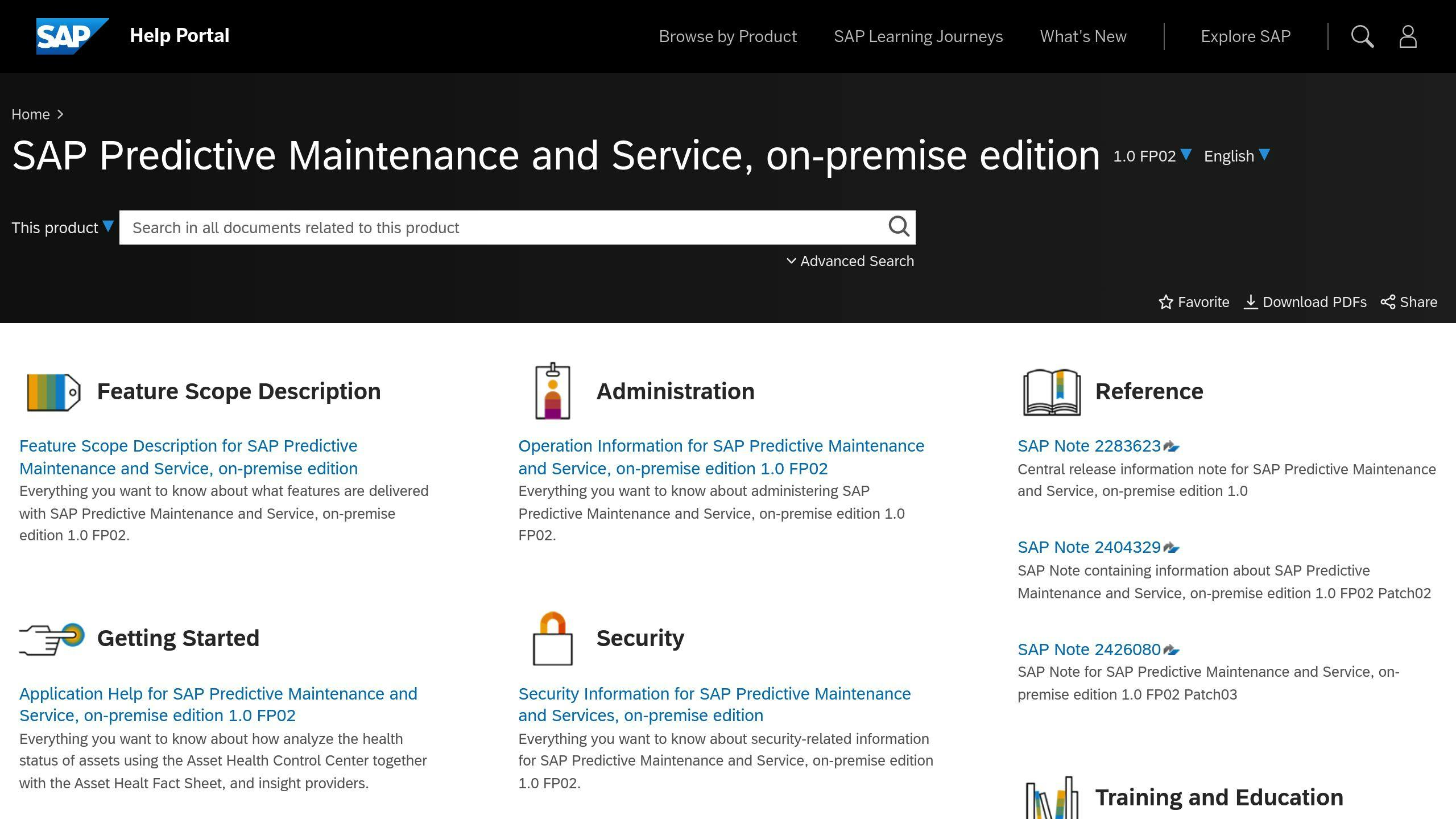This screenshot has height=819, width=1456.
Task: Click external link icon beside SAP Note 2404329
Action: 1171,548
